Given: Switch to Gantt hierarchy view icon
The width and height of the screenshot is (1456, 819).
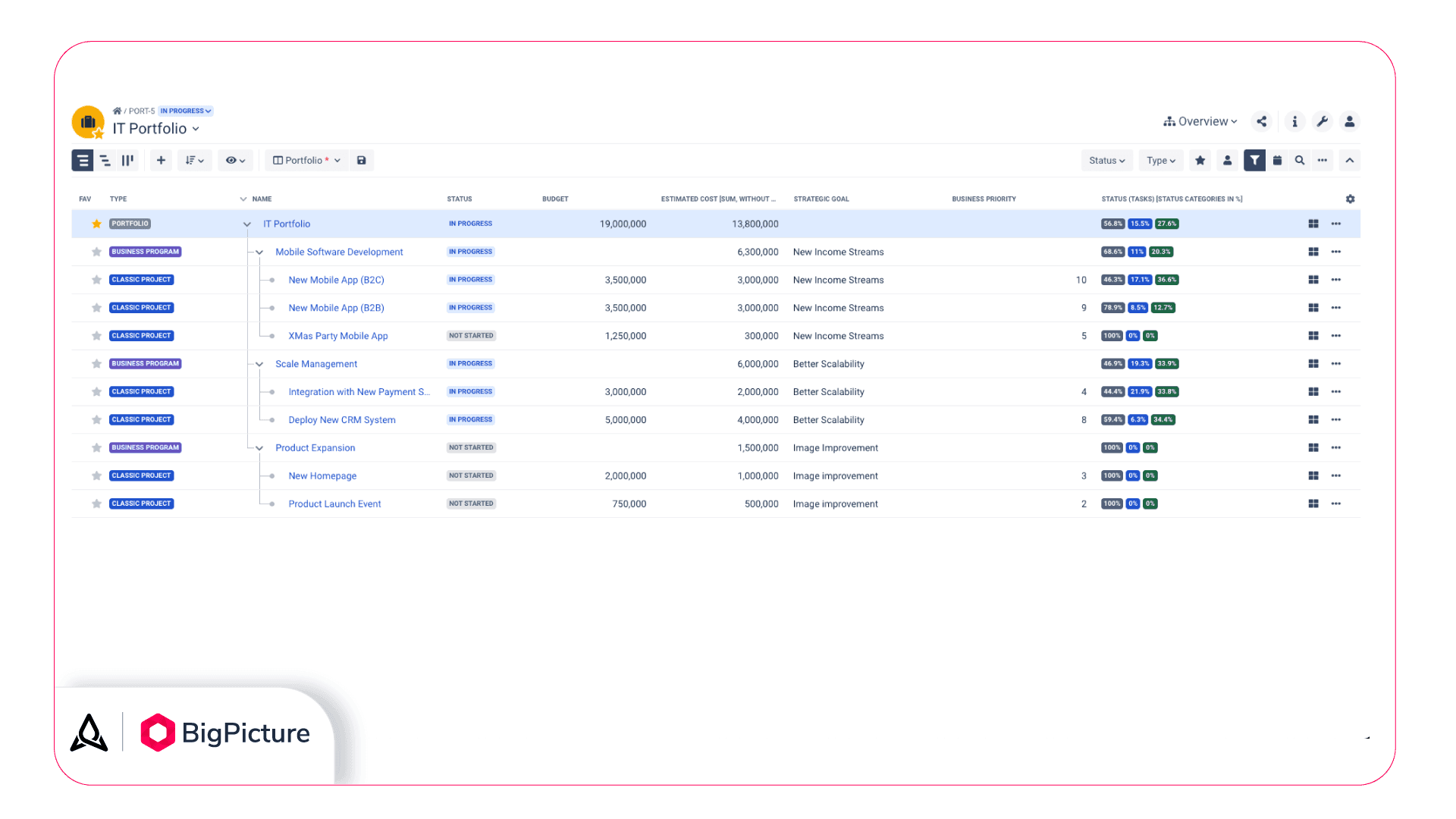Looking at the screenshot, I should tap(105, 160).
